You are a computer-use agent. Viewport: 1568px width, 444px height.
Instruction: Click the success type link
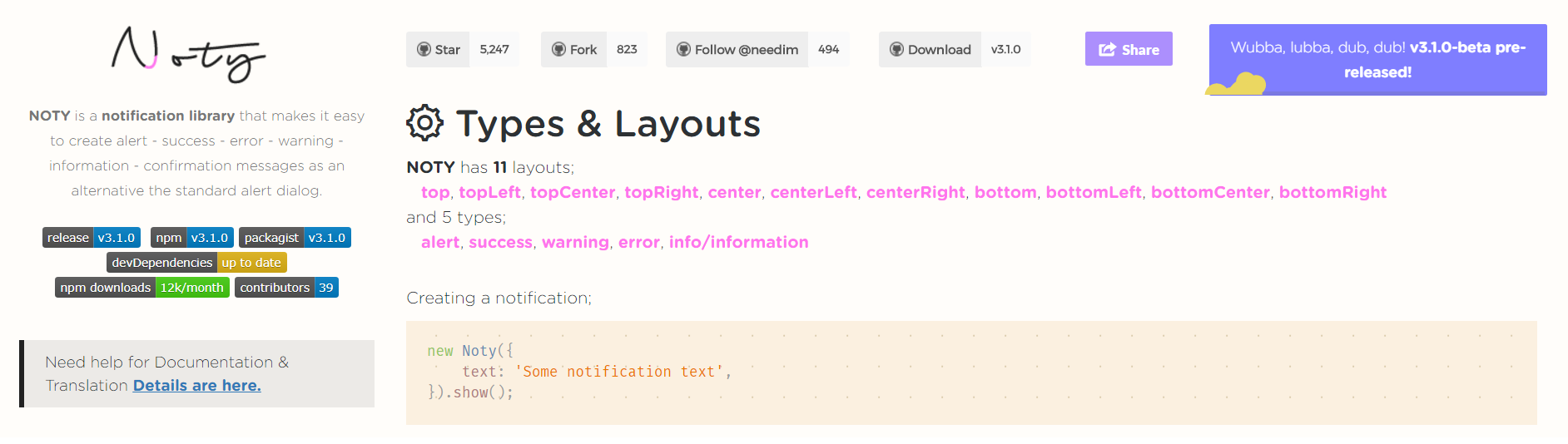(x=500, y=242)
